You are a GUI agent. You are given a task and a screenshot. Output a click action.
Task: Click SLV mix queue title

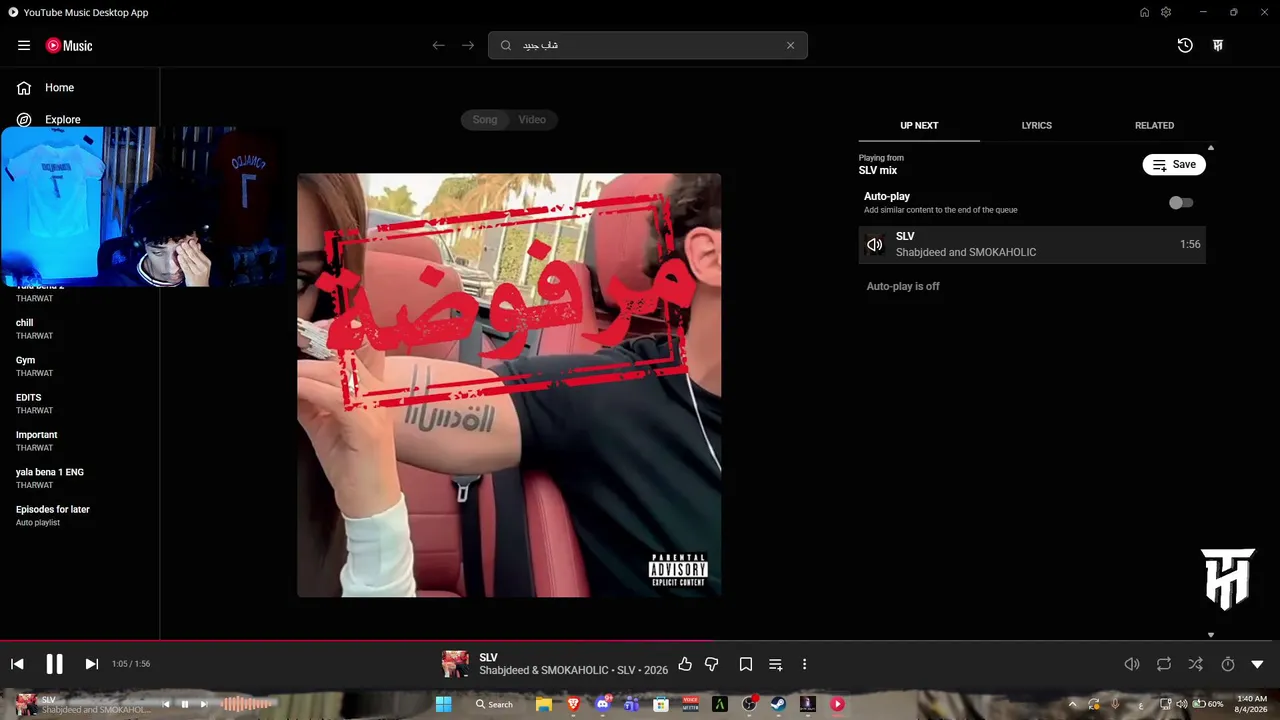pyautogui.click(x=878, y=171)
